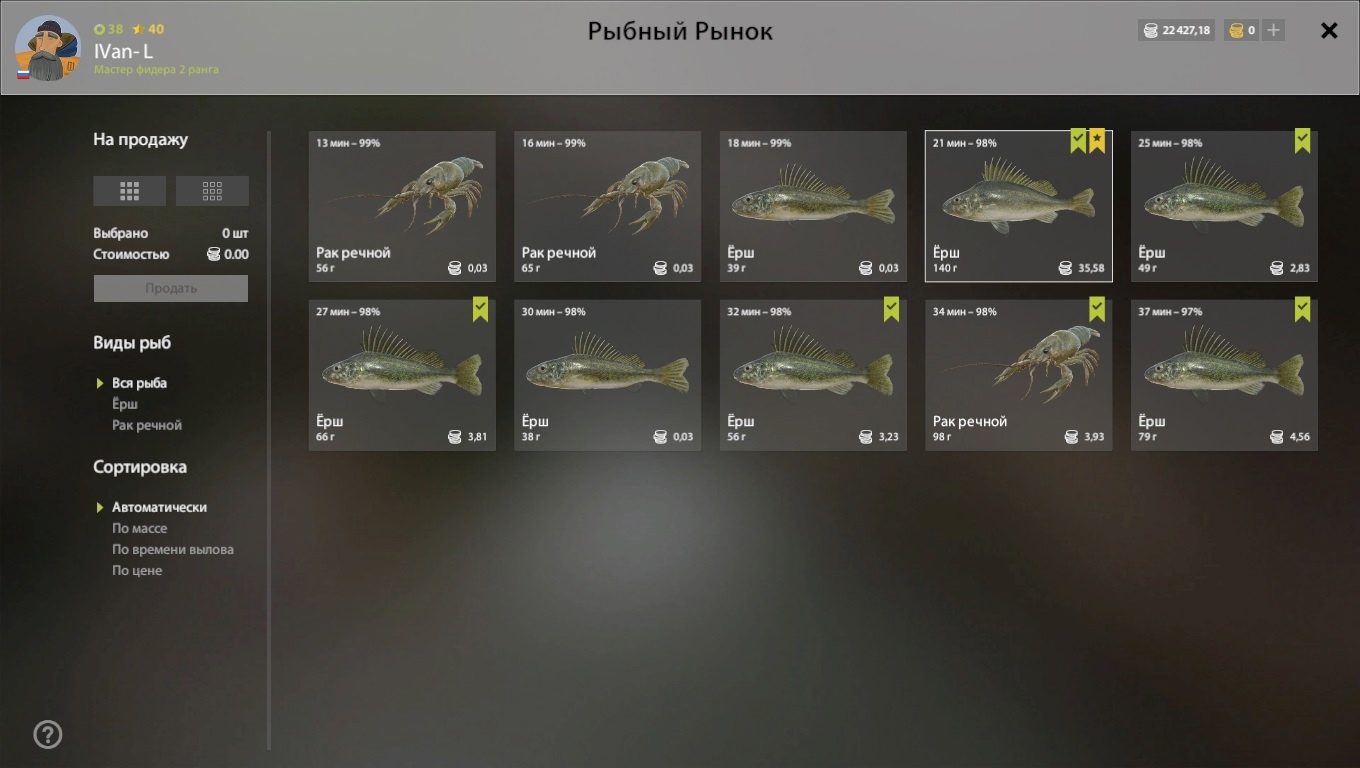Open the help question mark icon
This screenshot has height=768, width=1360.
[47, 735]
